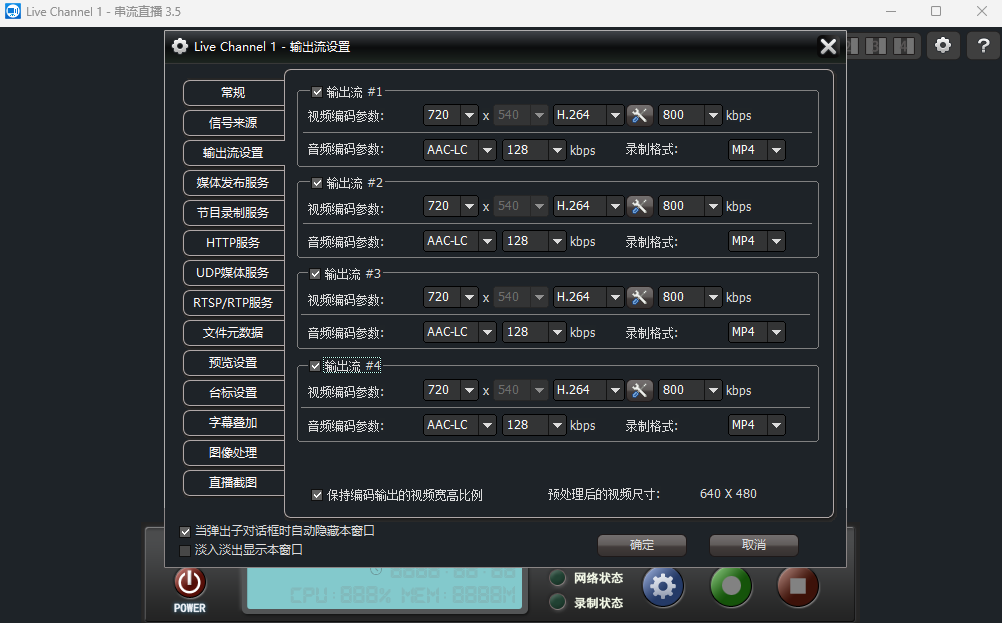Toggle 保持编码输出的视频宽高比例

pos(318,494)
